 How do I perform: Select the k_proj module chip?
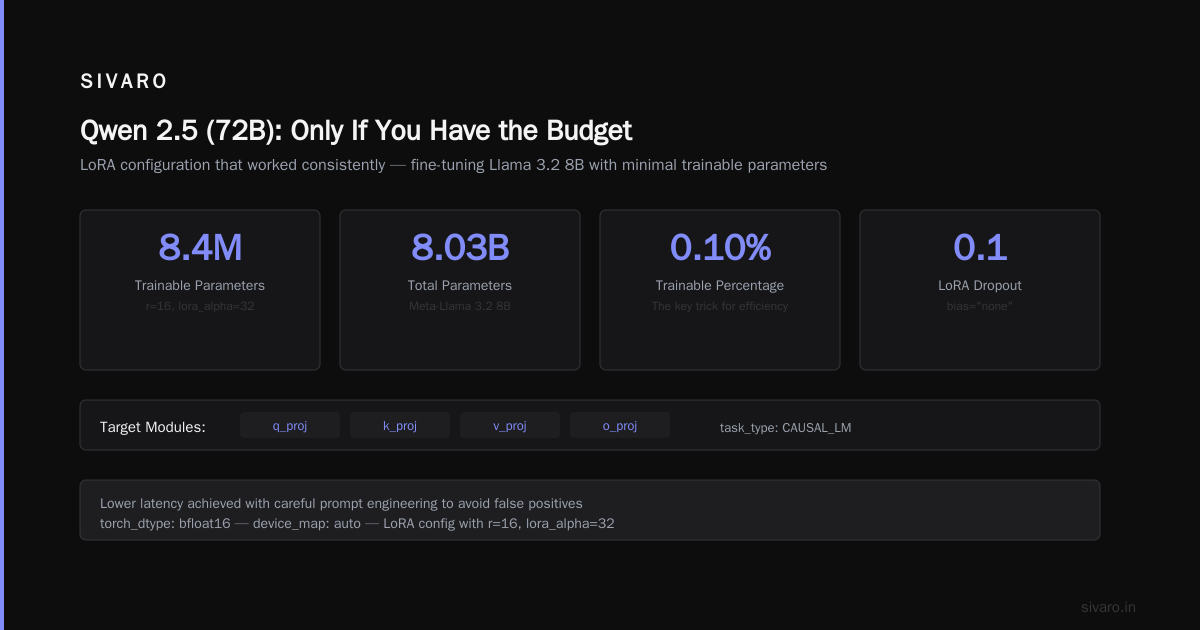400,426
